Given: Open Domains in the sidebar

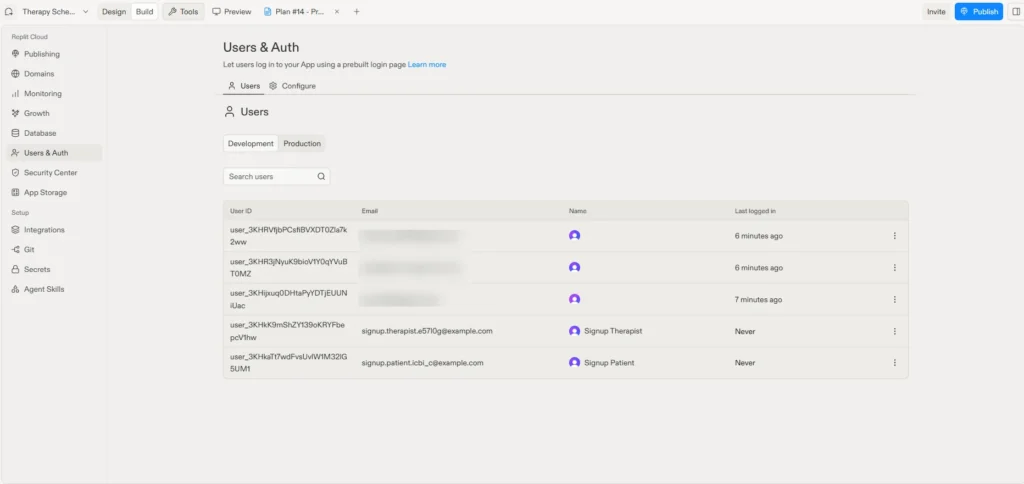Looking at the screenshot, I should [x=54, y=74].
